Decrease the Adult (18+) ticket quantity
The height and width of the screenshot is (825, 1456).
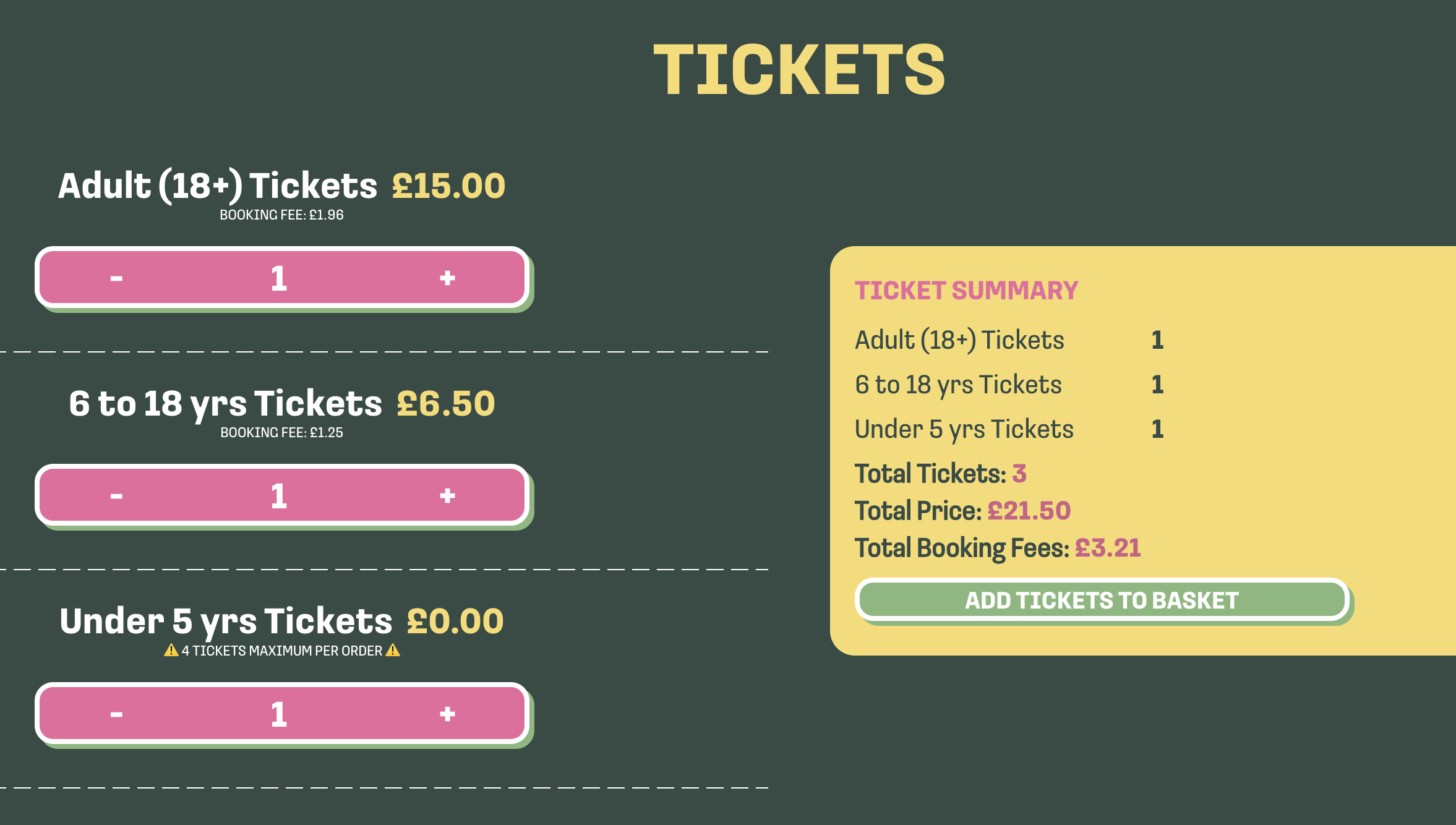point(116,278)
